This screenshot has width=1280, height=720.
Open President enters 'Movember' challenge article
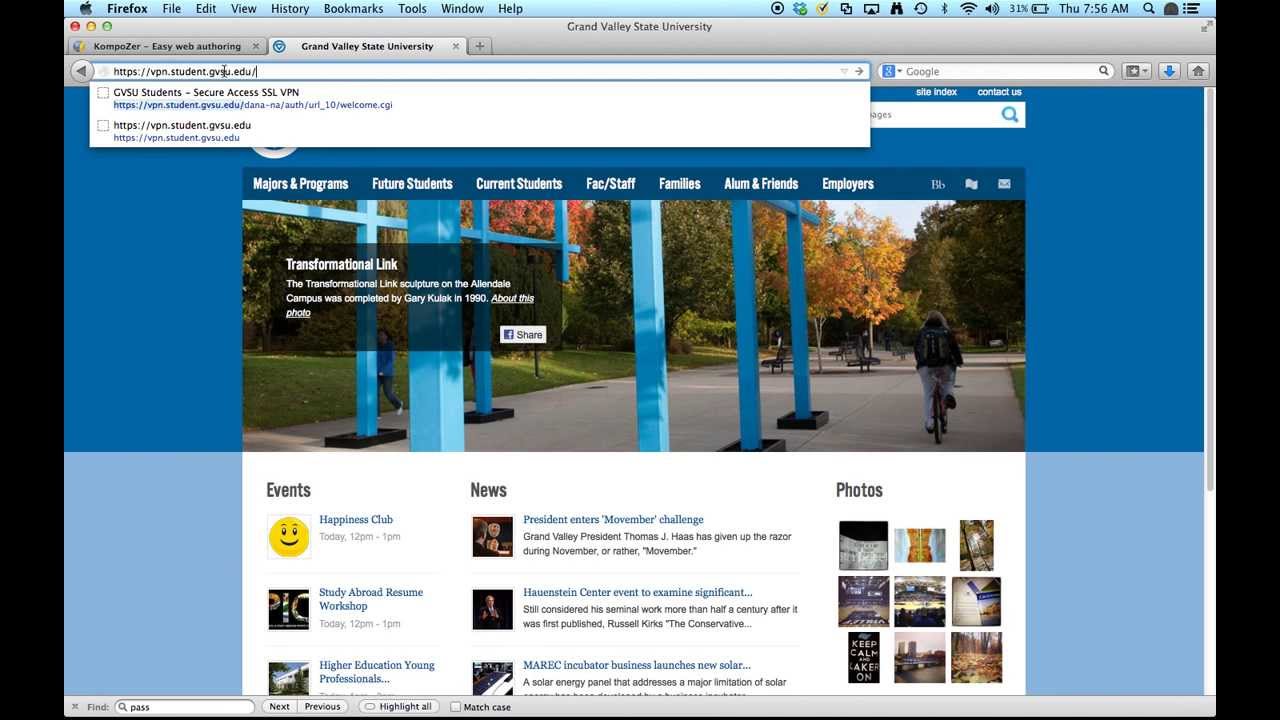point(613,520)
